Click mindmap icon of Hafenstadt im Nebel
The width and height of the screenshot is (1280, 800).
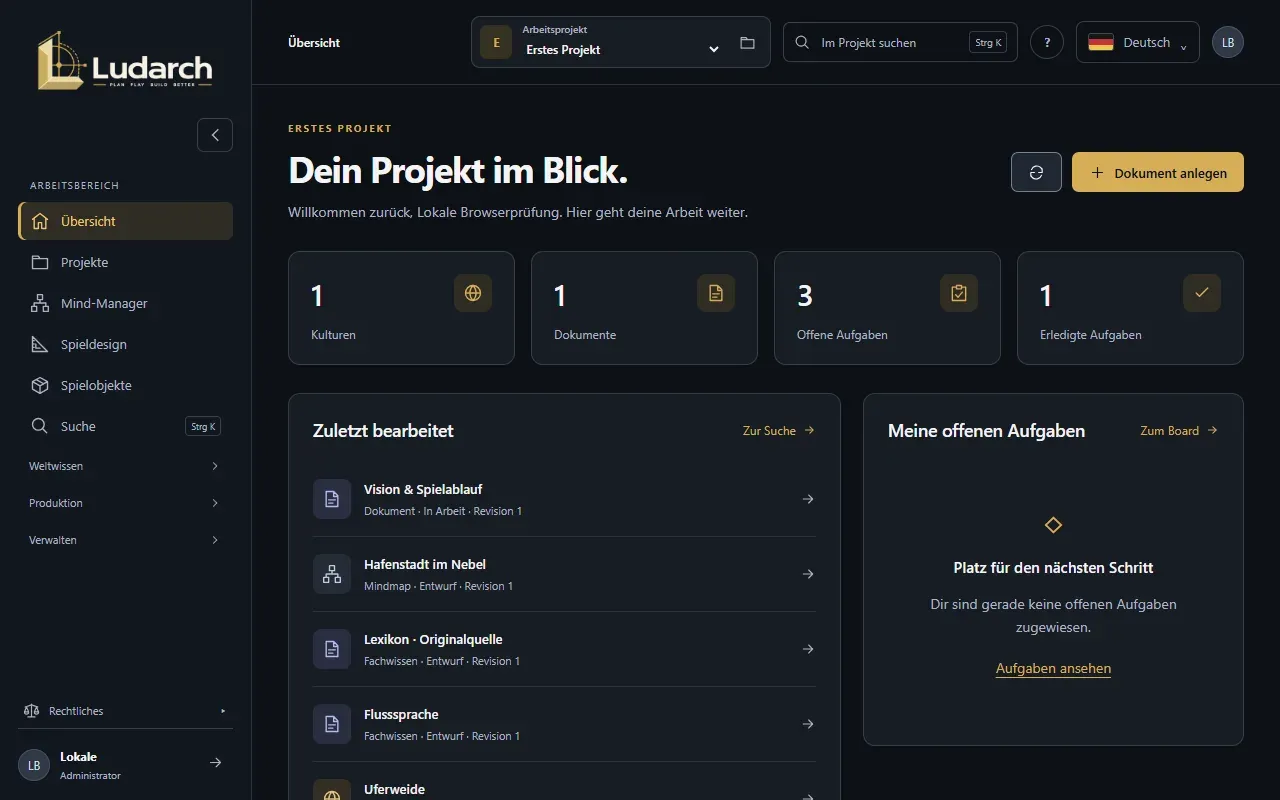point(332,574)
